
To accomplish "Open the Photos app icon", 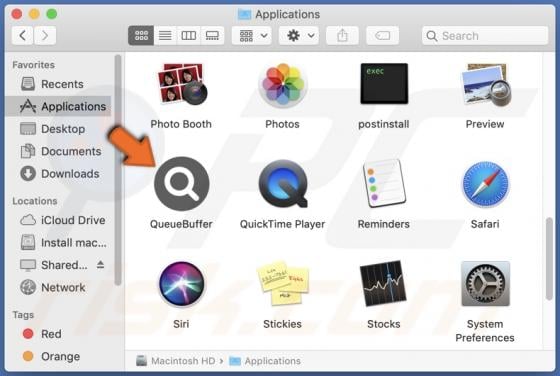I will coord(282,85).
